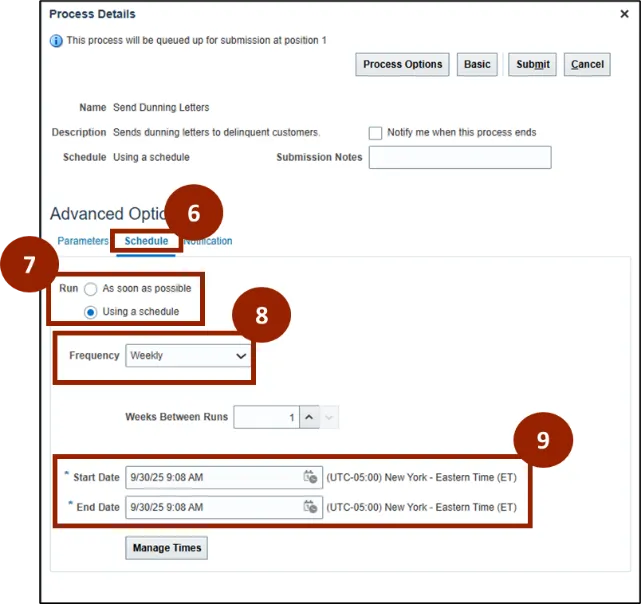Open End Date calendar picker icon
This screenshot has height=604, width=641.
pyautogui.click(x=310, y=507)
